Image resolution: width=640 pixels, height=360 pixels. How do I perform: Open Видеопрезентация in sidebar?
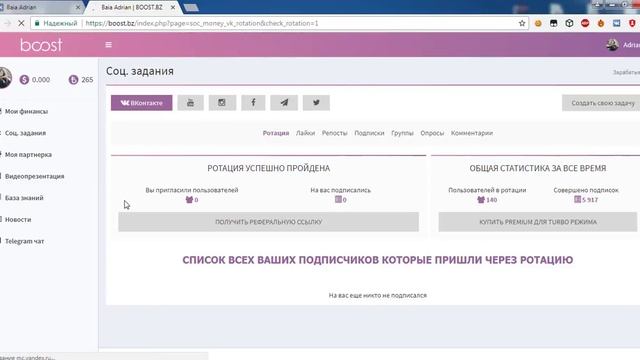click(x=34, y=176)
